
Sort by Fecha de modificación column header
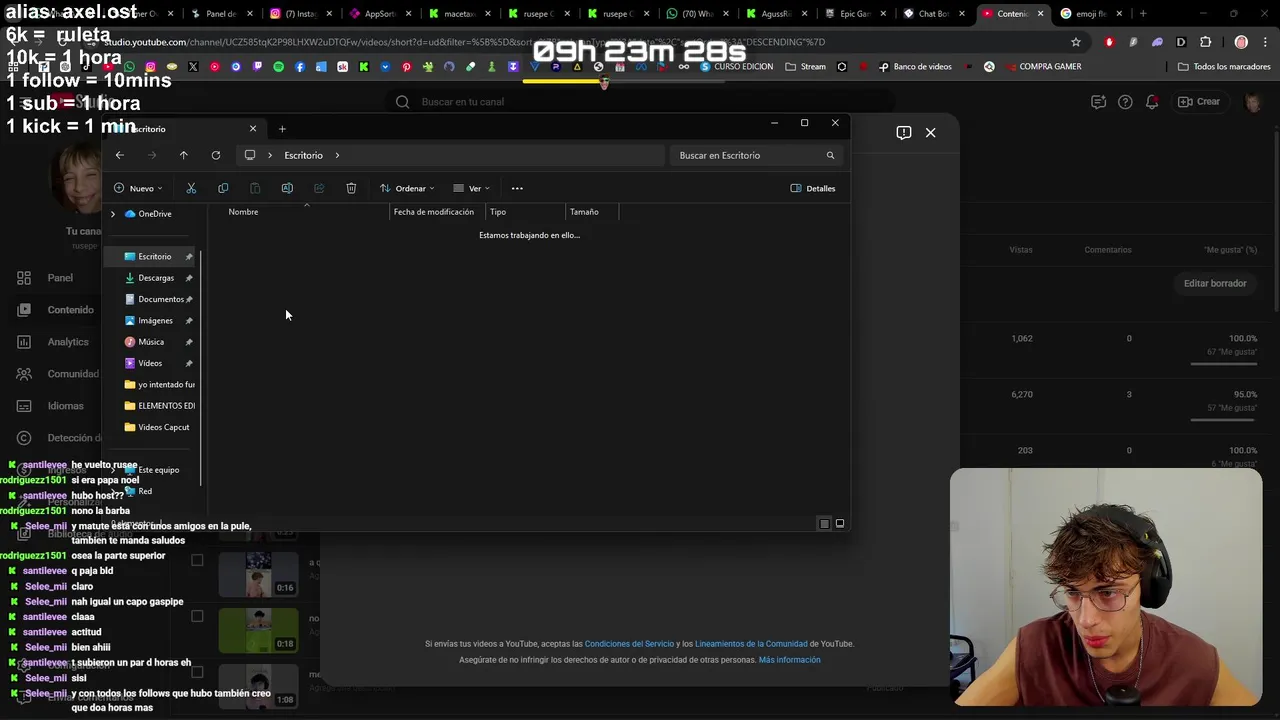click(434, 212)
